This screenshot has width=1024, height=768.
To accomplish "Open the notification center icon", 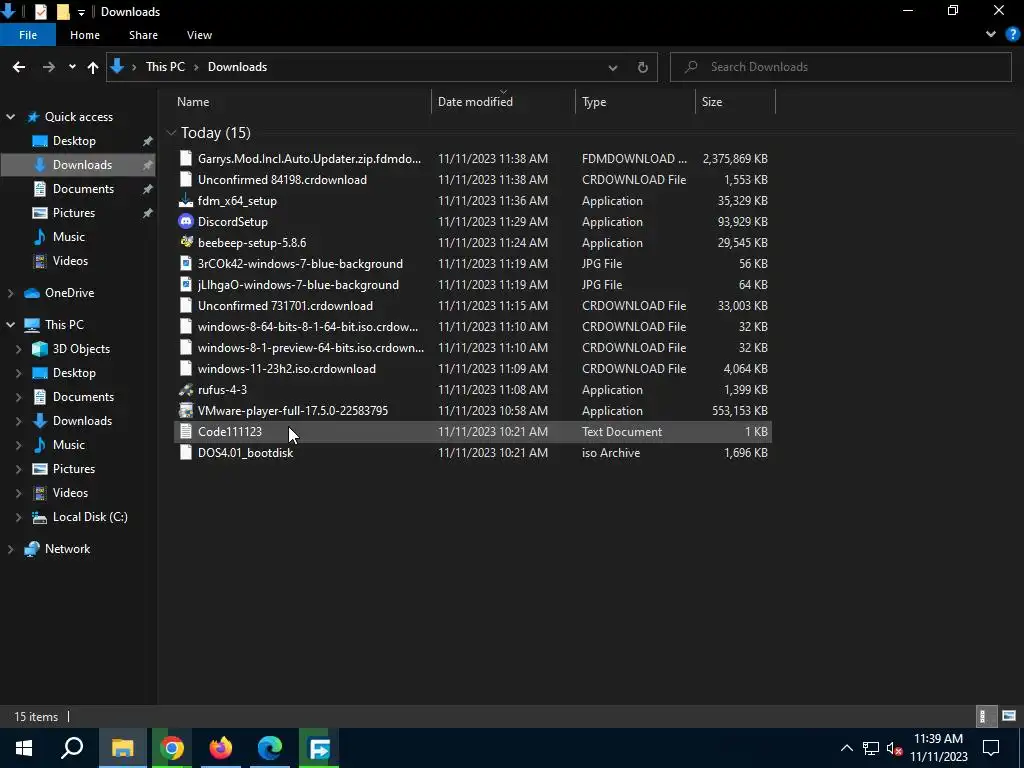I will click(x=991, y=748).
